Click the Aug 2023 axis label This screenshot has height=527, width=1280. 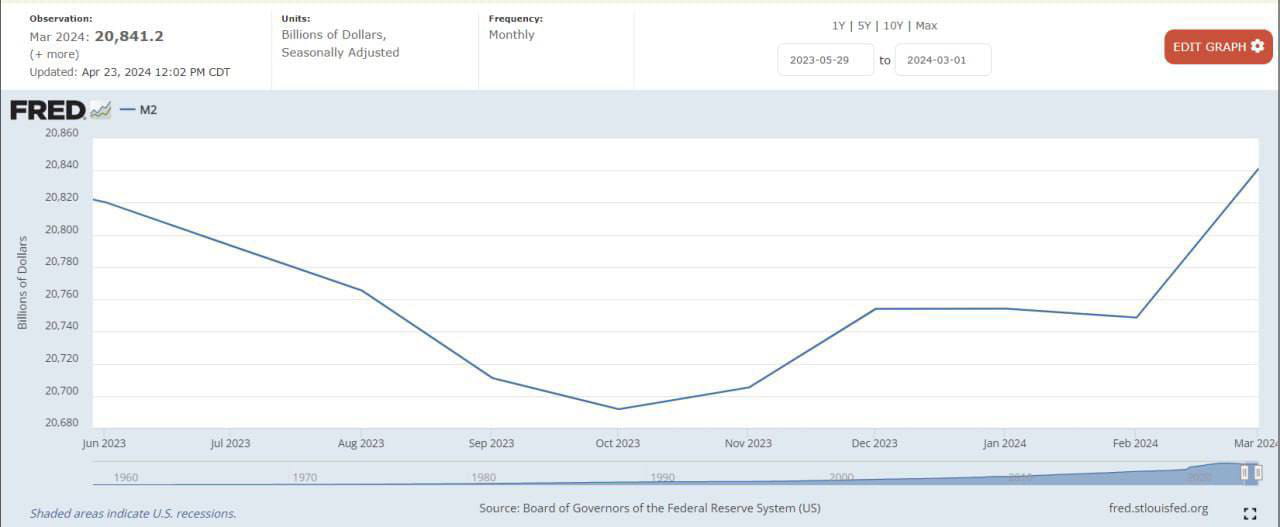tap(361, 443)
